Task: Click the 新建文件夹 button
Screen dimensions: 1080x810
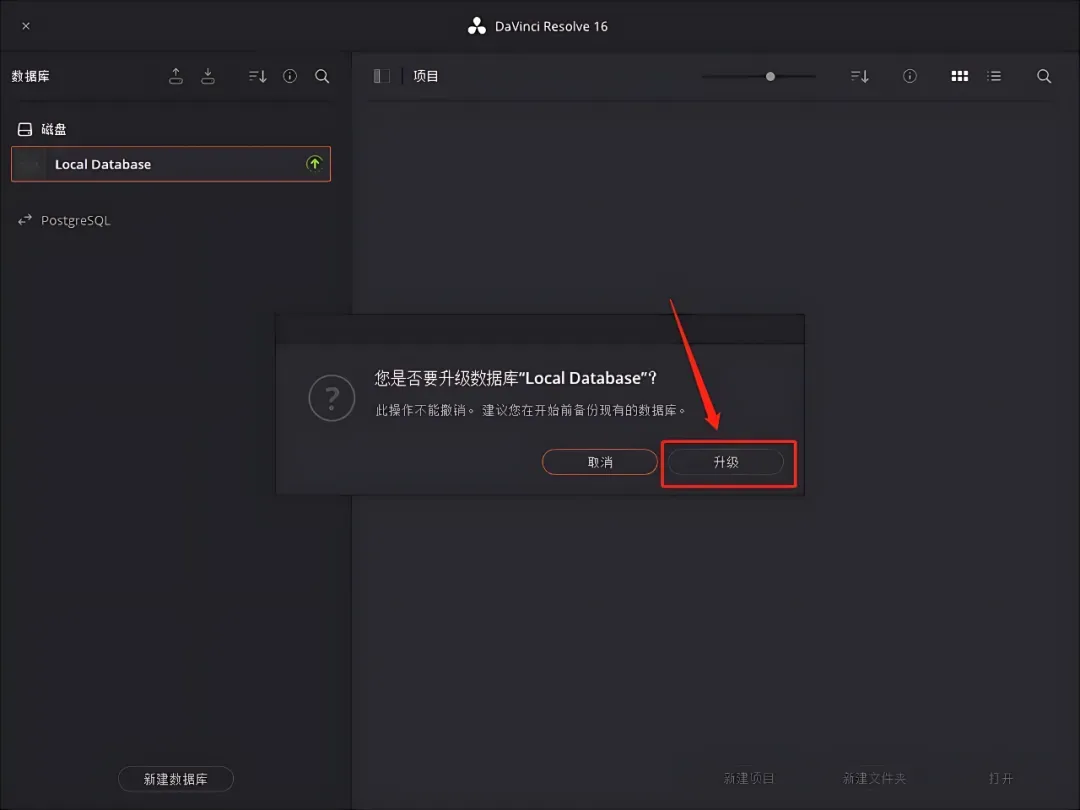Action: pyautogui.click(x=874, y=778)
